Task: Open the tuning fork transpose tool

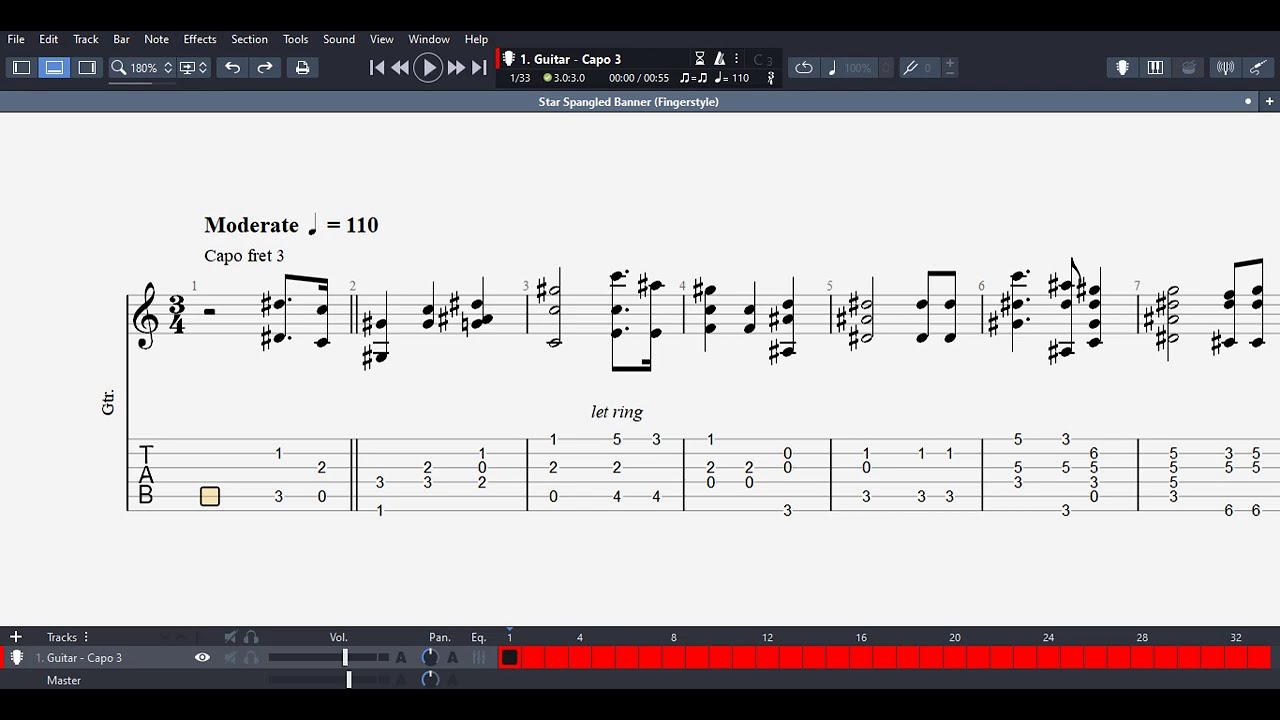Action: tap(910, 67)
